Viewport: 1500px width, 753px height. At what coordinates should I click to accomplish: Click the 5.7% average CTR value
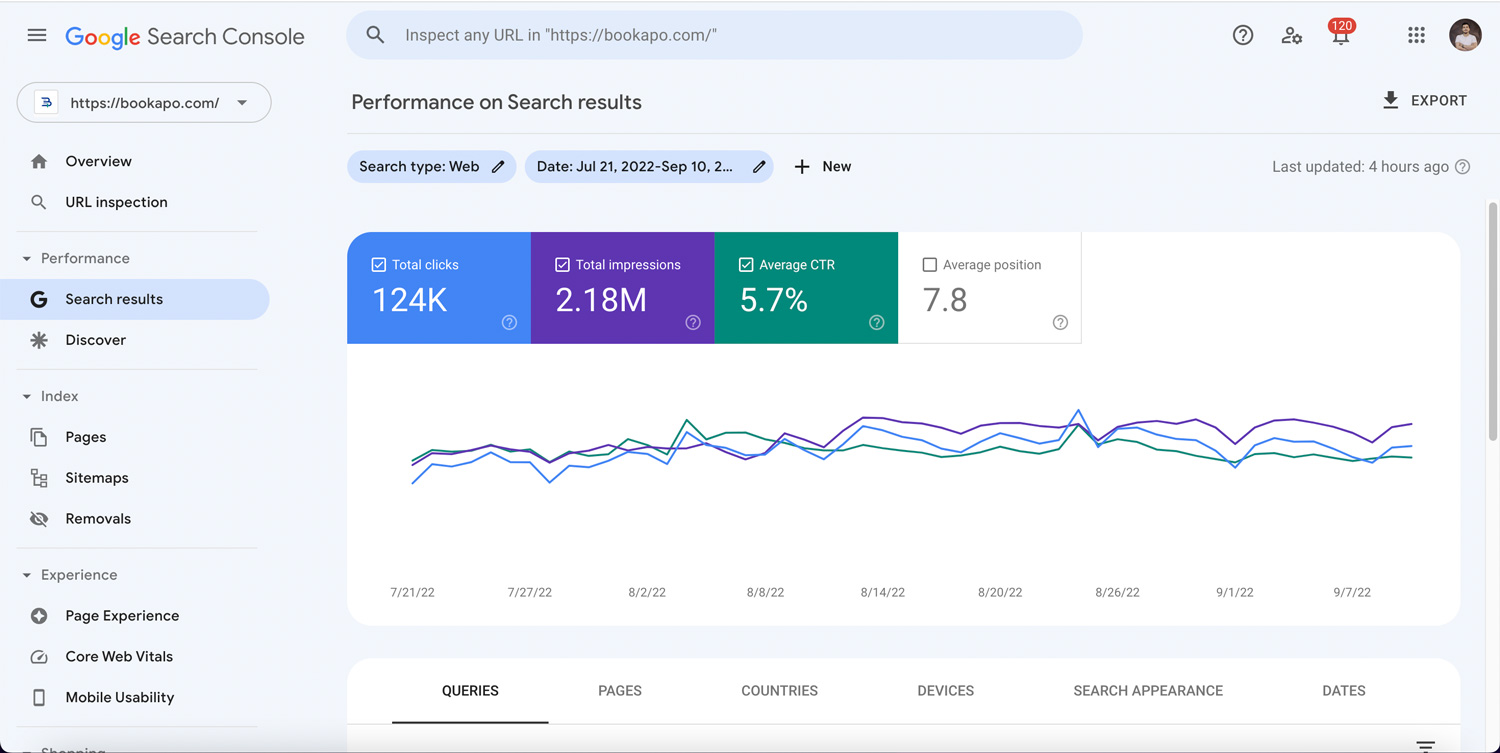774,300
